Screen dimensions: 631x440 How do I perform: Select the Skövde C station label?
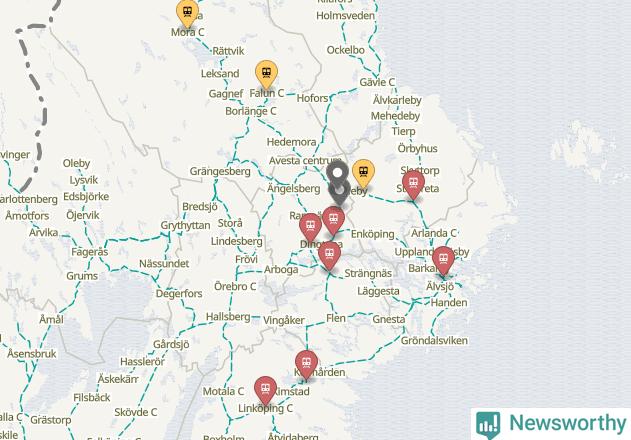[136, 412]
